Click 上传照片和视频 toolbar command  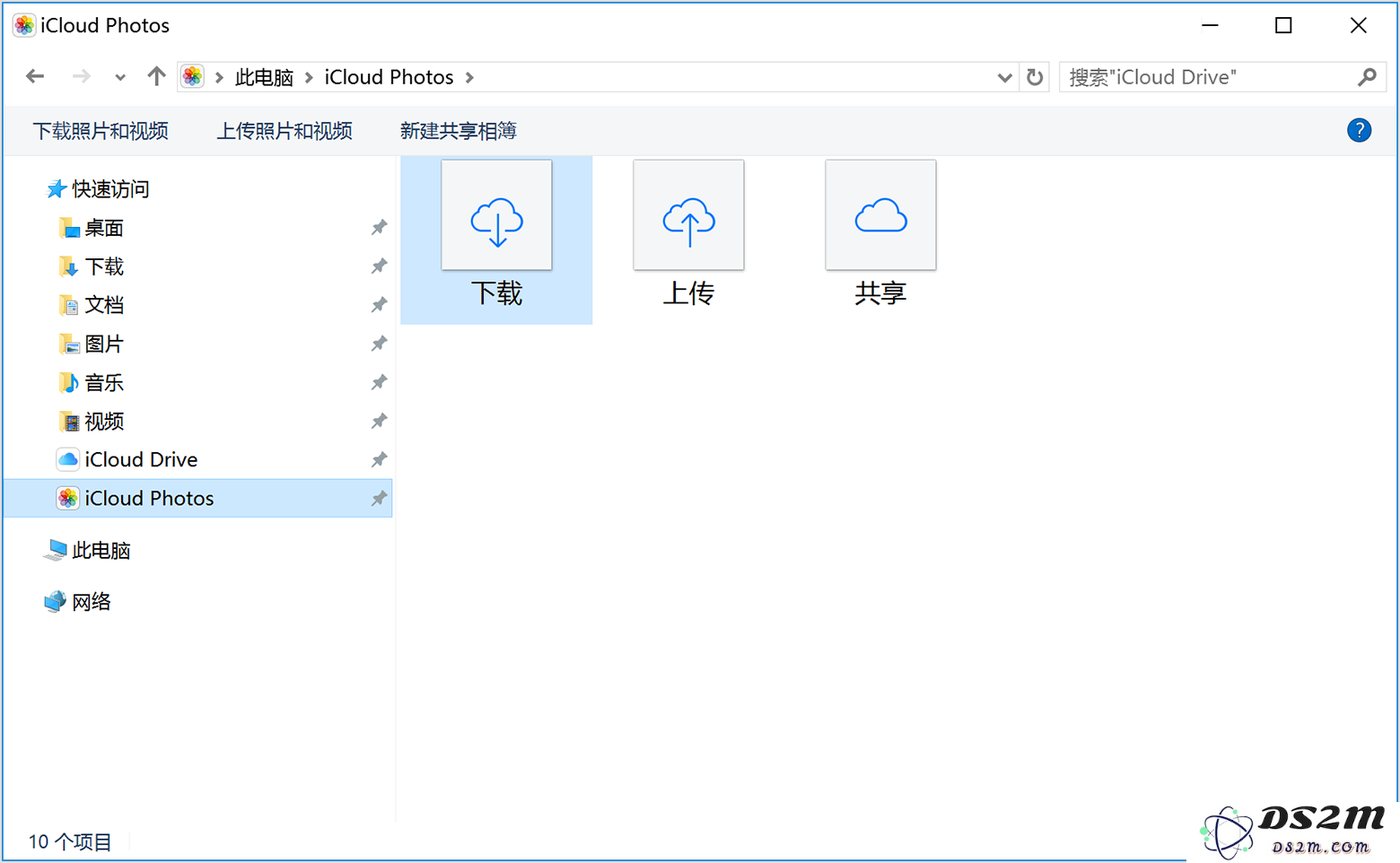(284, 131)
